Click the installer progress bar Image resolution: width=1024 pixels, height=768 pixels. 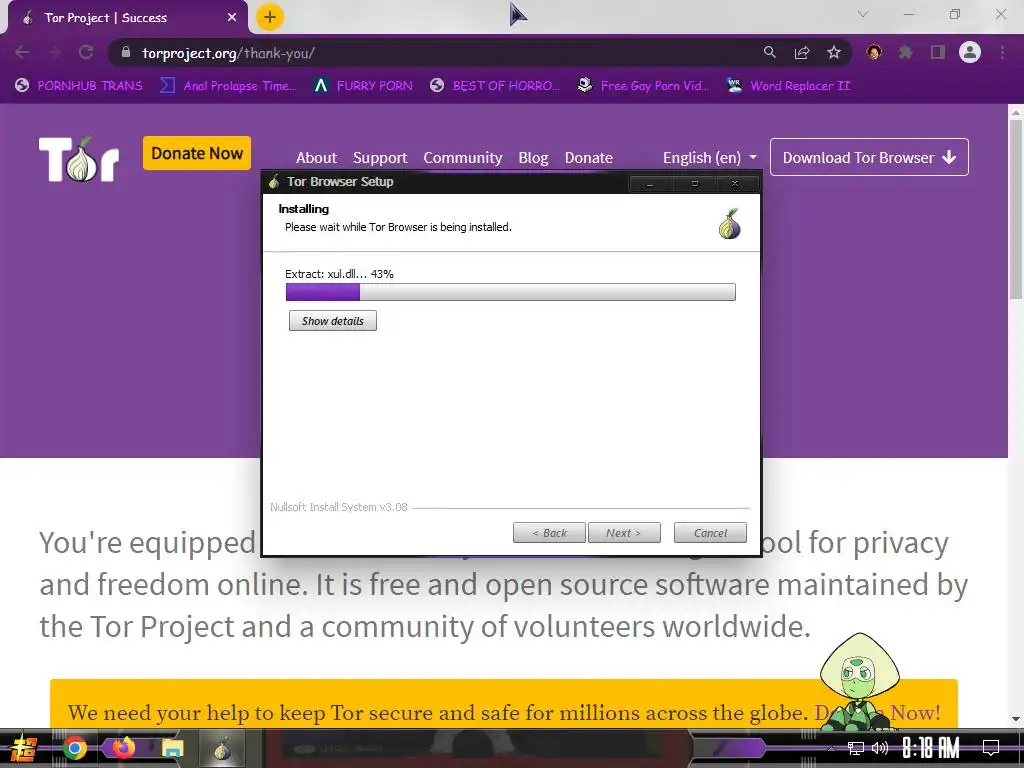(x=511, y=292)
